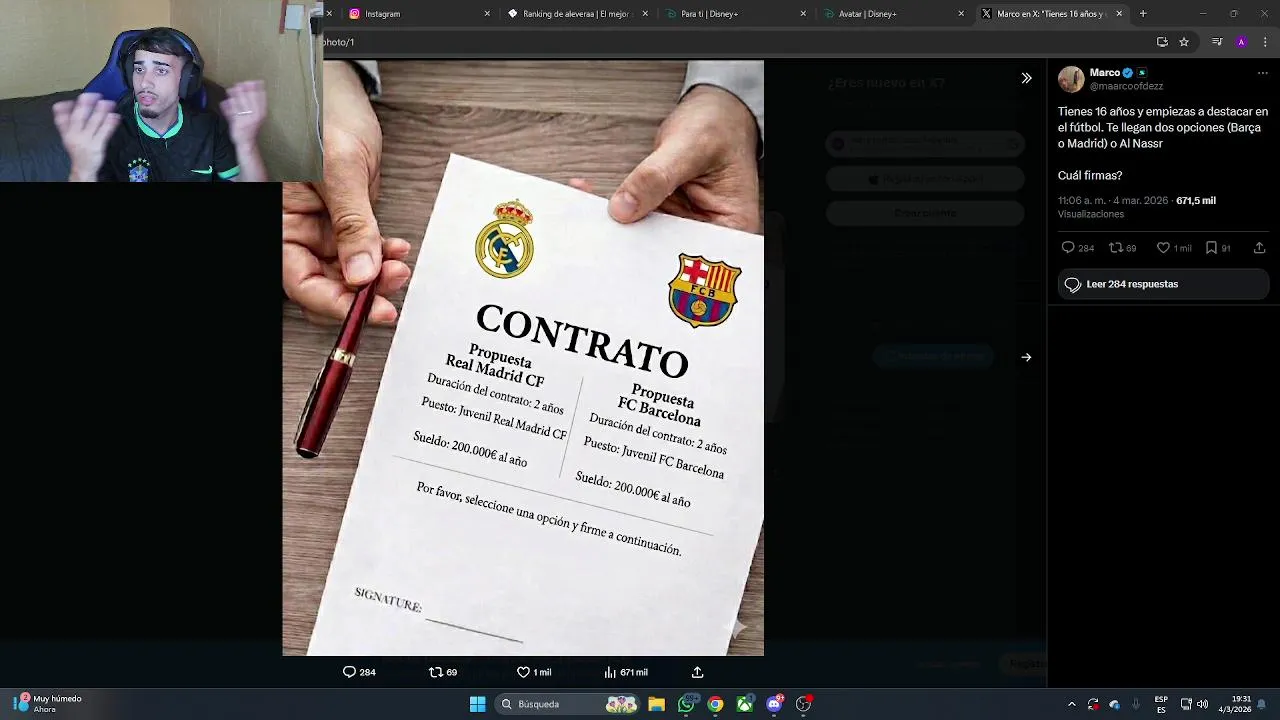
Task: Open the Windows Start menu
Action: pyautogui.click(x=477, y=704)
